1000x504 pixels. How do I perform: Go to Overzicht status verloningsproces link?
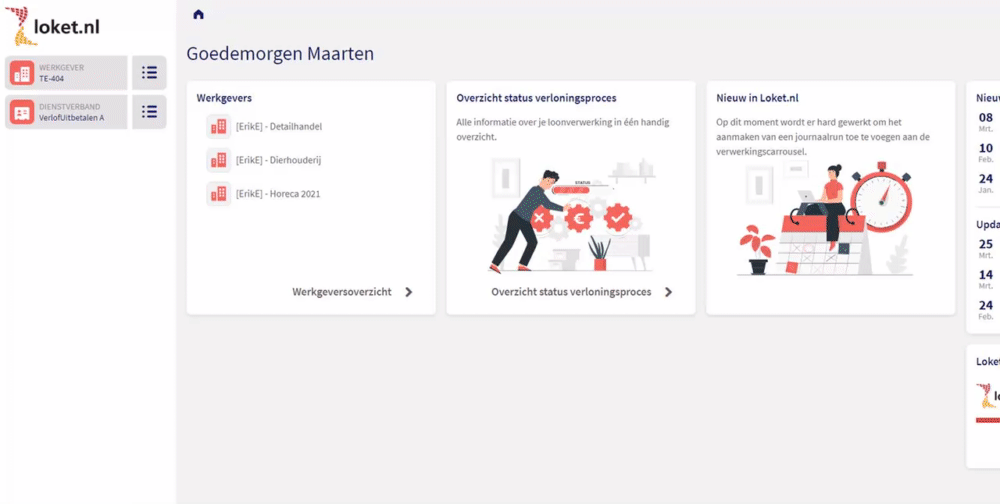[x=571, y=292]
